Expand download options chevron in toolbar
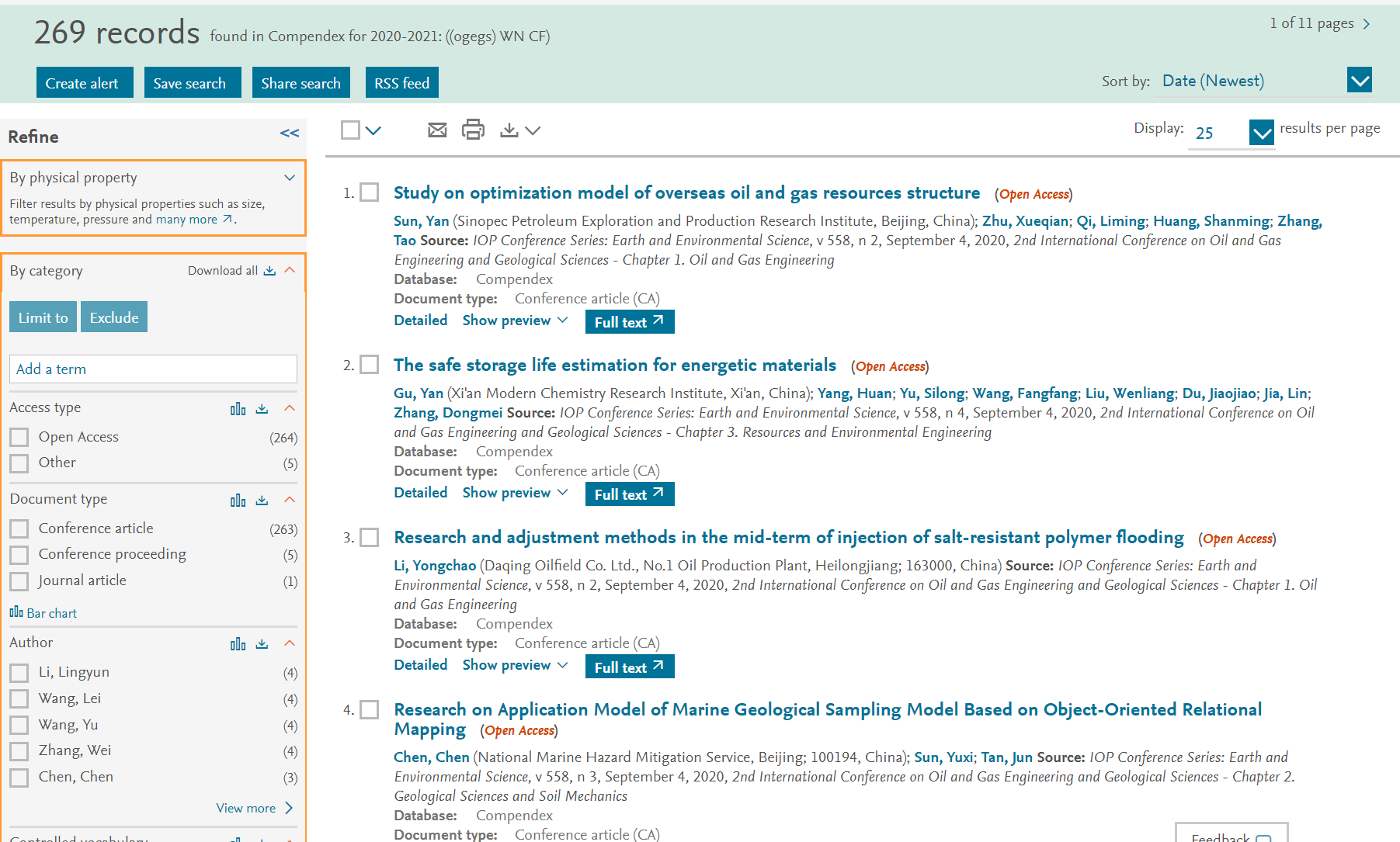Viewport: 1400px width, 842px height. 533,130
